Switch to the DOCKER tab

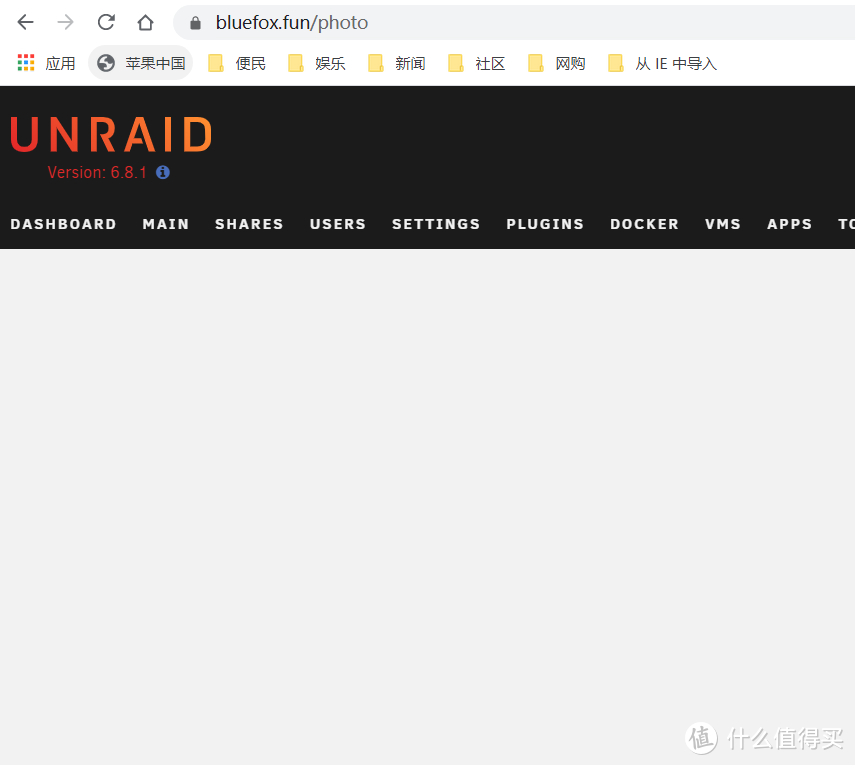point(644,224)
